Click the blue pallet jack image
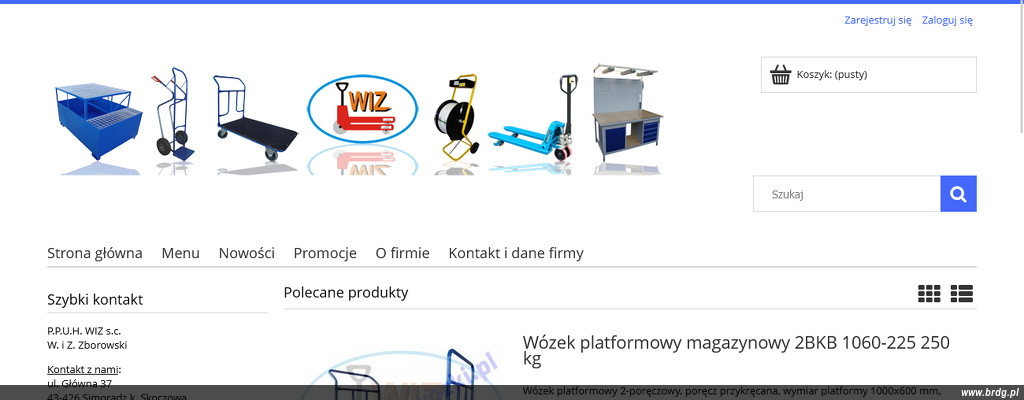 [x=534, y=118]
